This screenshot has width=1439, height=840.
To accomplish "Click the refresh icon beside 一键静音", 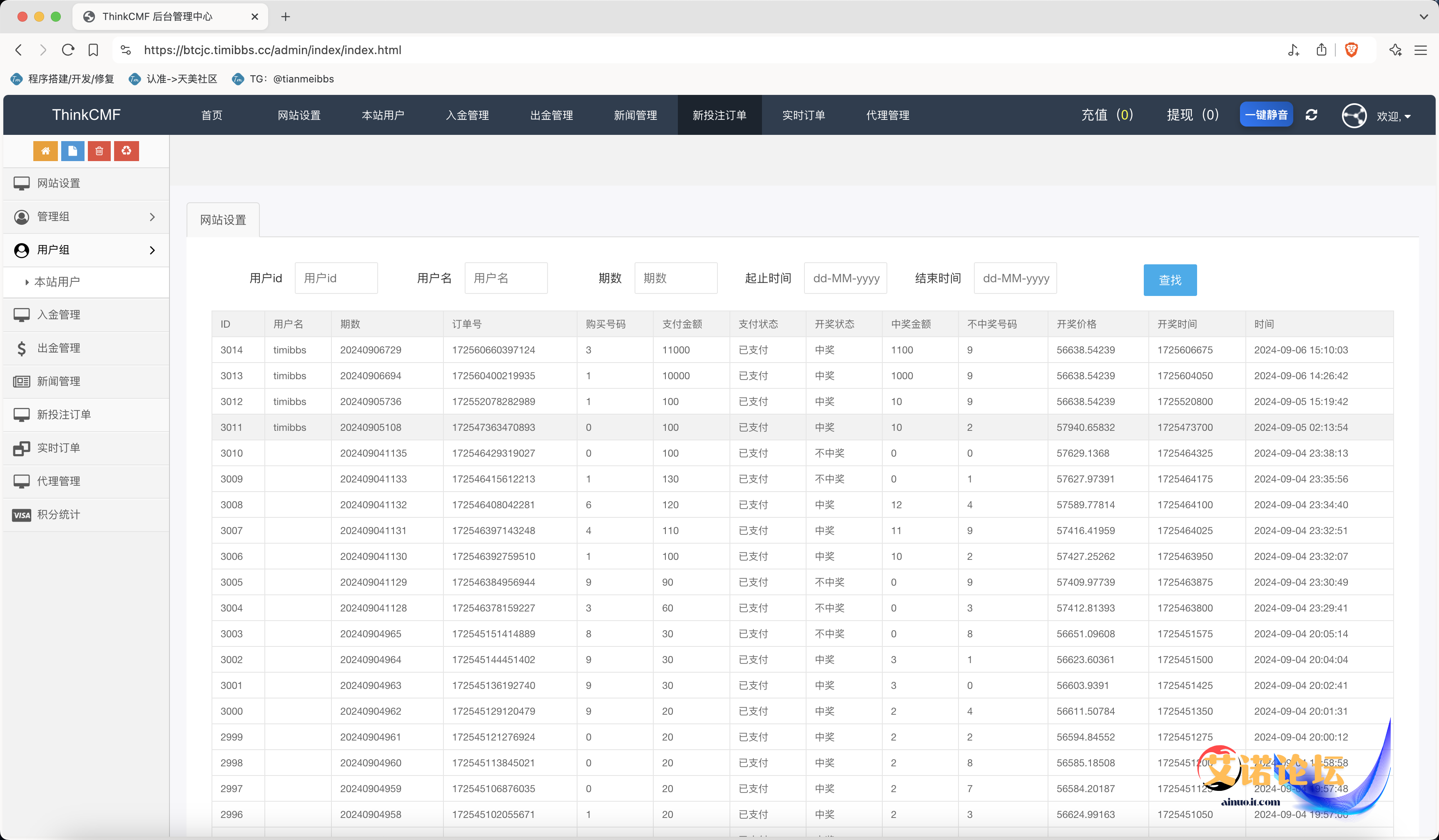I will [1311, 115].
